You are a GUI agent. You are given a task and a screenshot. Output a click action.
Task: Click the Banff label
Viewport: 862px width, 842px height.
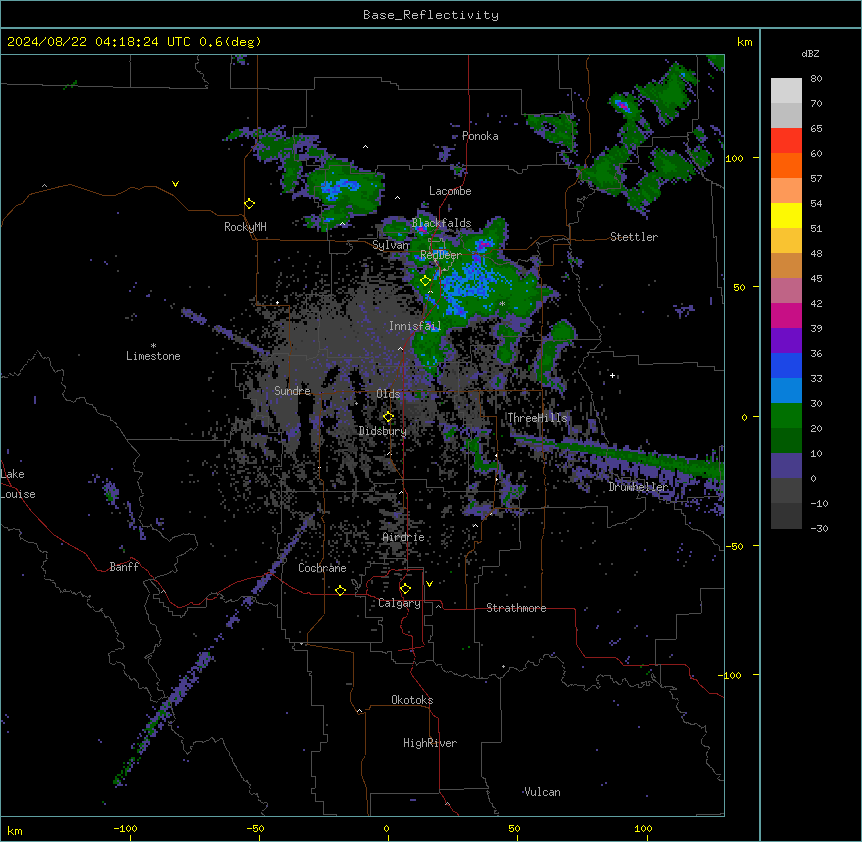click(x=124, y=567)
